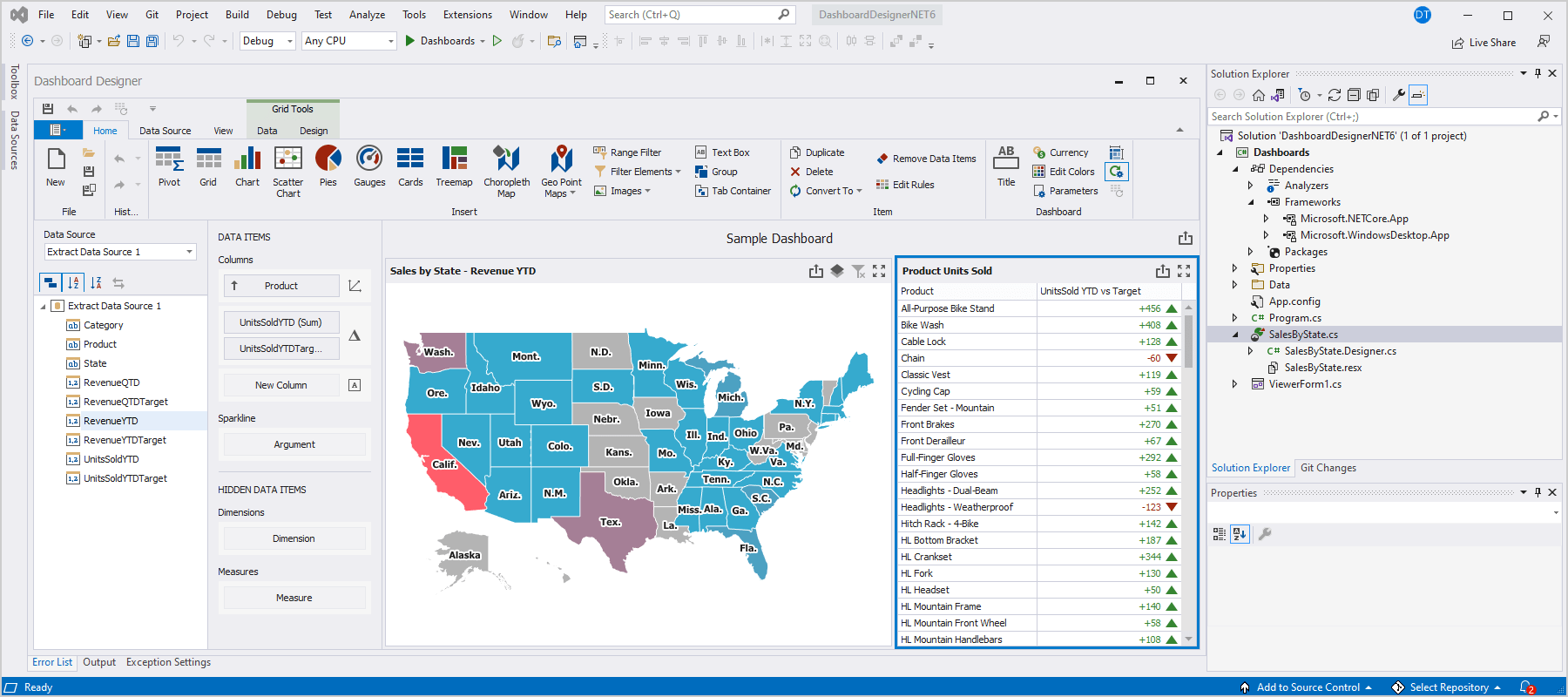Toggle the Title display for dashboard
Screen dimensions: 1568x697
tap(1006, 166)
